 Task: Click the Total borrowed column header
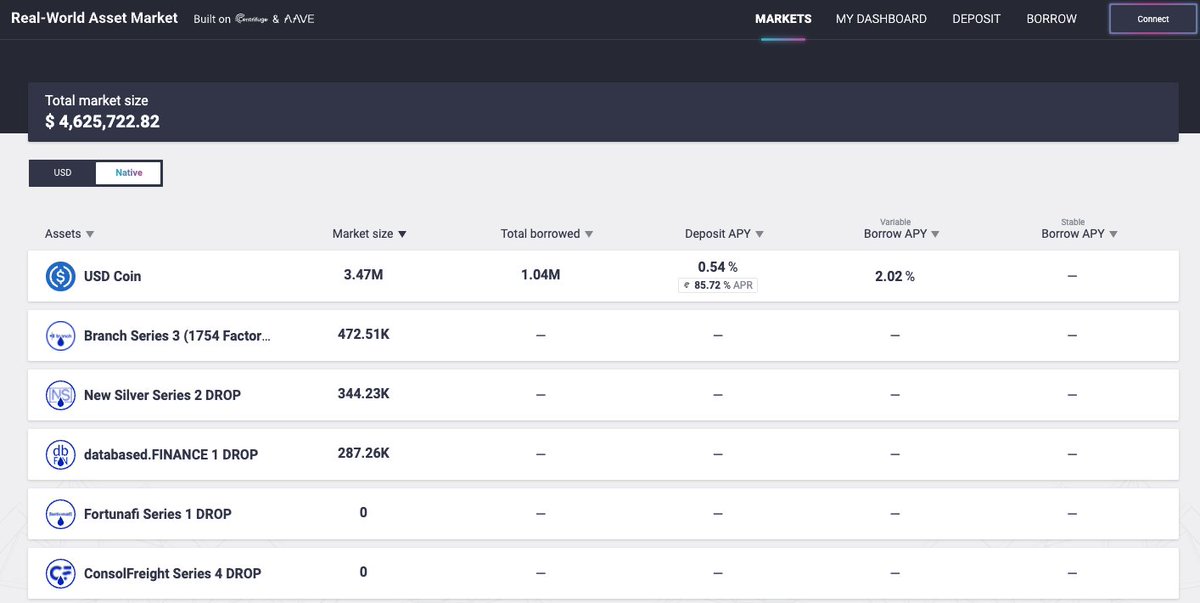pos(540,234)
